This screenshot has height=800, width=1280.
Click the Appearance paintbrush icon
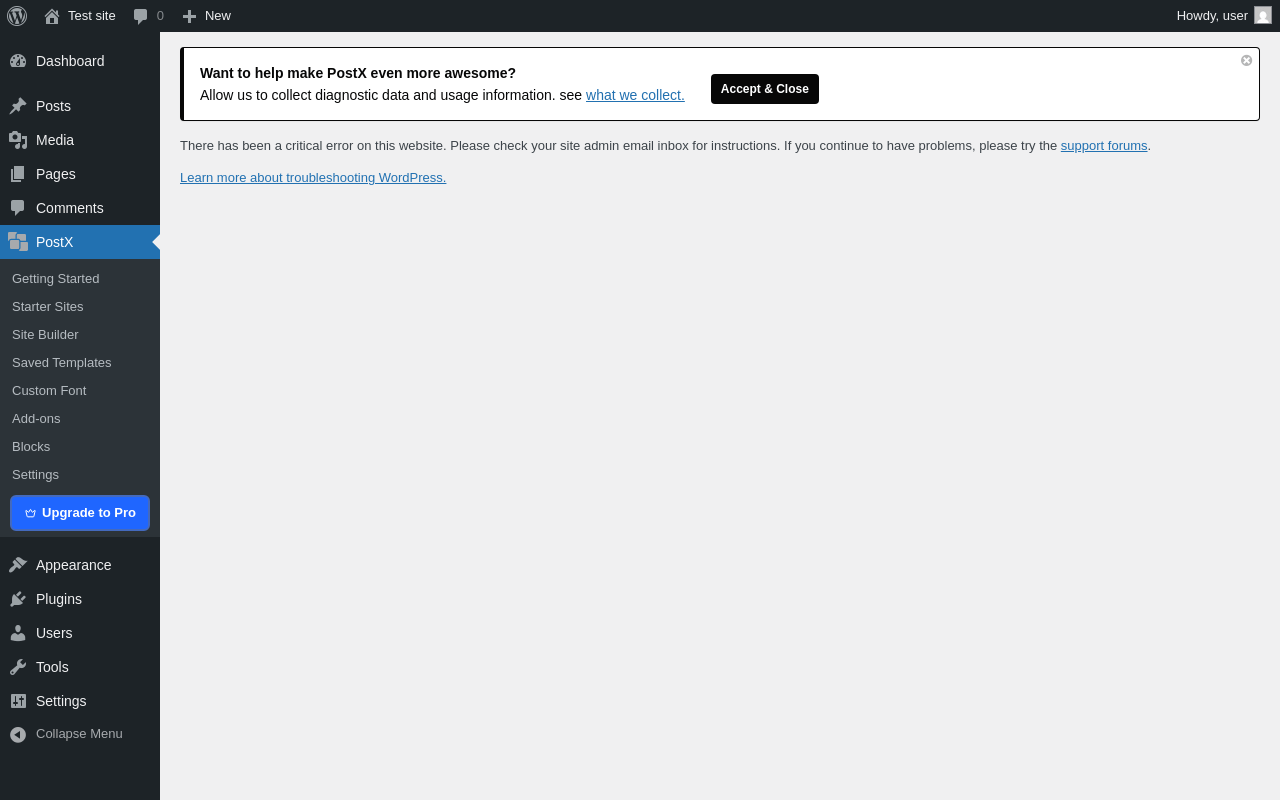click(18, 565)
